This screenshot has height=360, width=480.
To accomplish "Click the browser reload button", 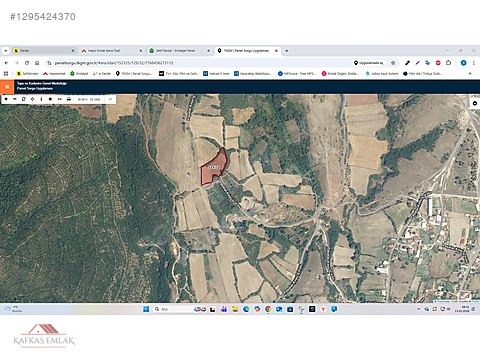I will pos(27,63).
